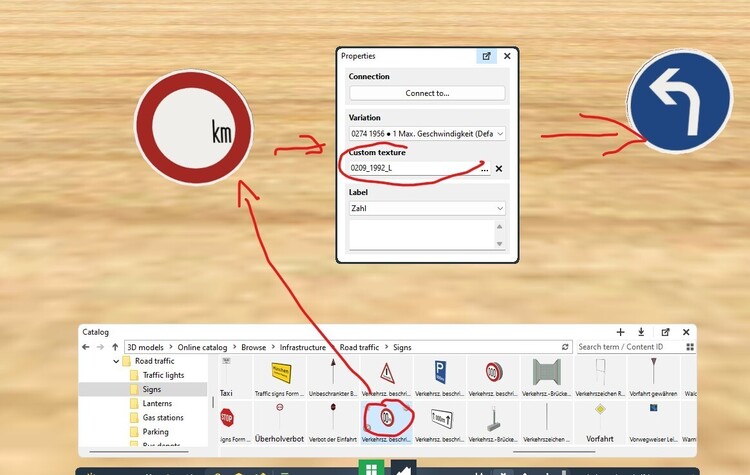Viewport: 750px width, 475px height.
Task: Click the Catalog download icon
Action: click(641, 332)
